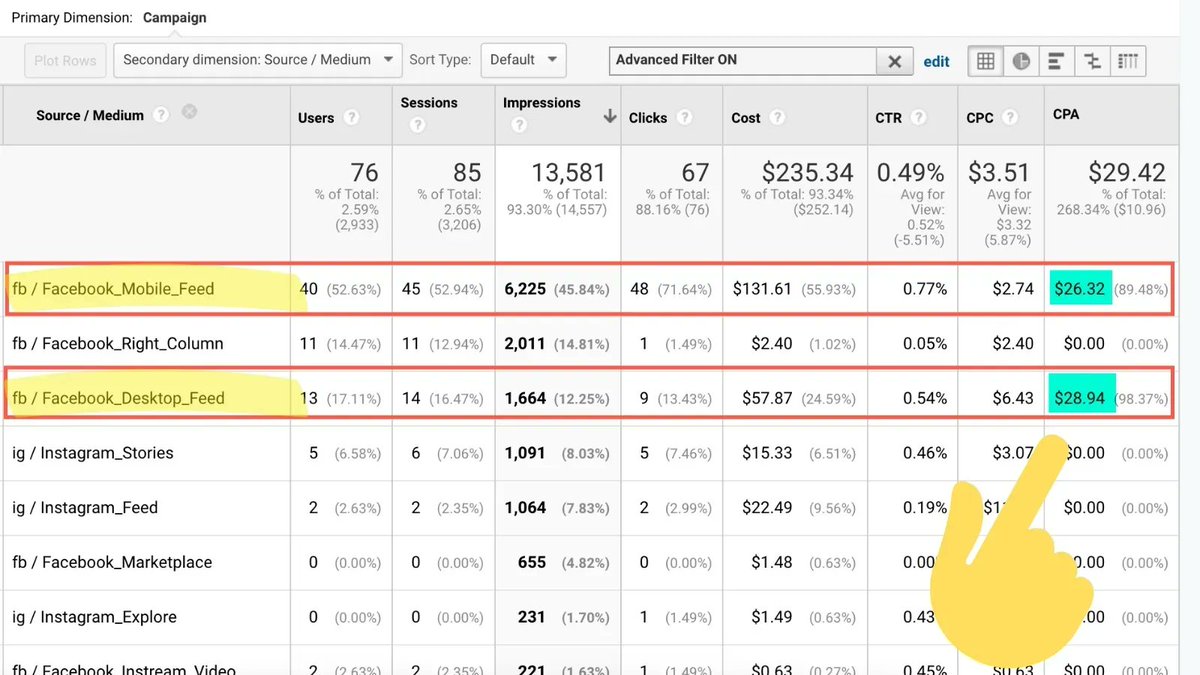Switch to data table view icon

[x=986, y=61]
